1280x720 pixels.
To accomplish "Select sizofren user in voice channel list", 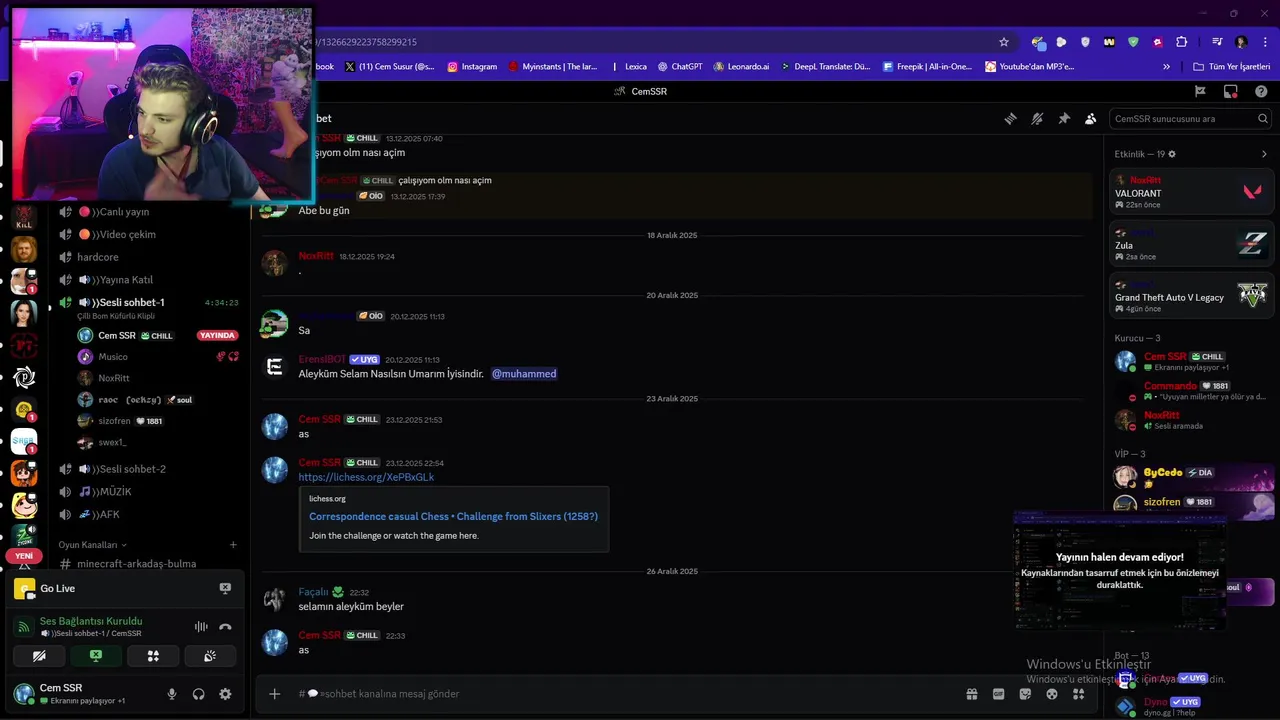I will (x=114, y=421).
